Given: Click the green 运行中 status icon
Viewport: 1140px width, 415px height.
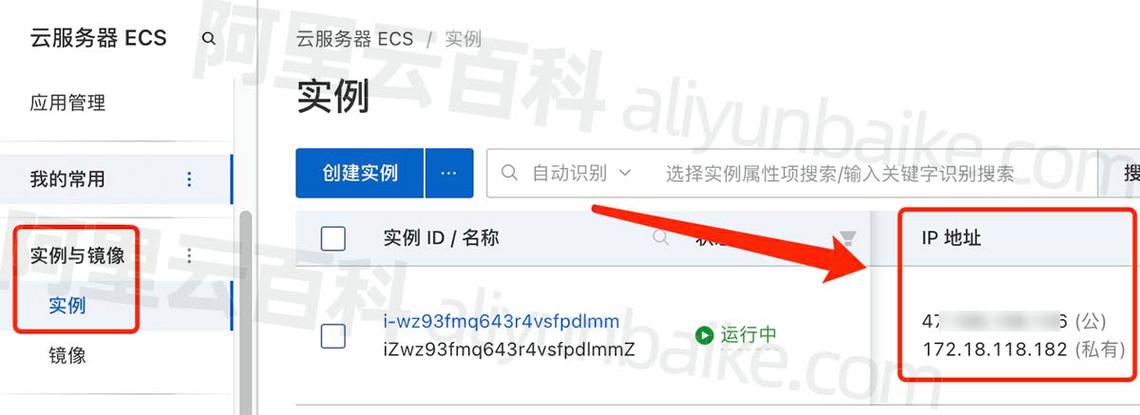Looking at the screenshot, I should click(x=704, y=335).
